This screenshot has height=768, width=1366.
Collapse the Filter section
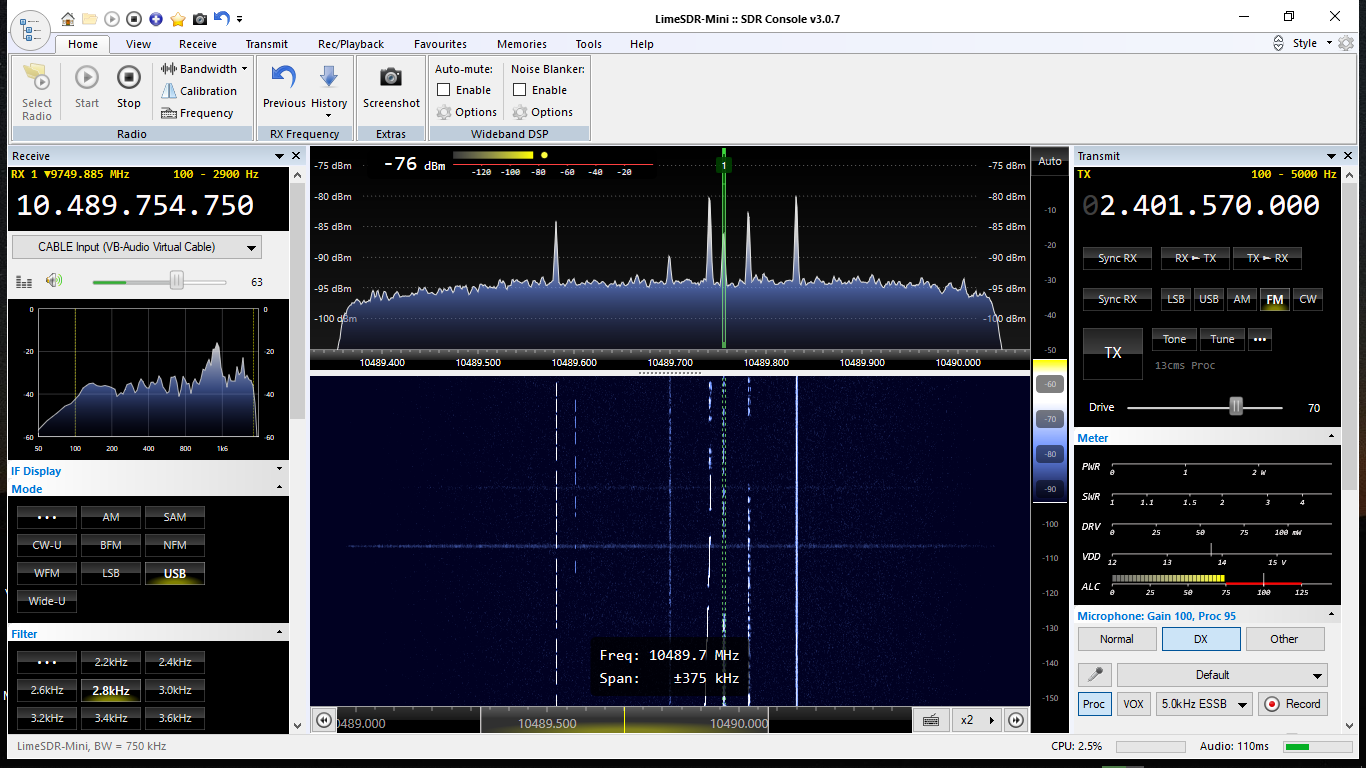pyautogui.click(x=279, y=633)
